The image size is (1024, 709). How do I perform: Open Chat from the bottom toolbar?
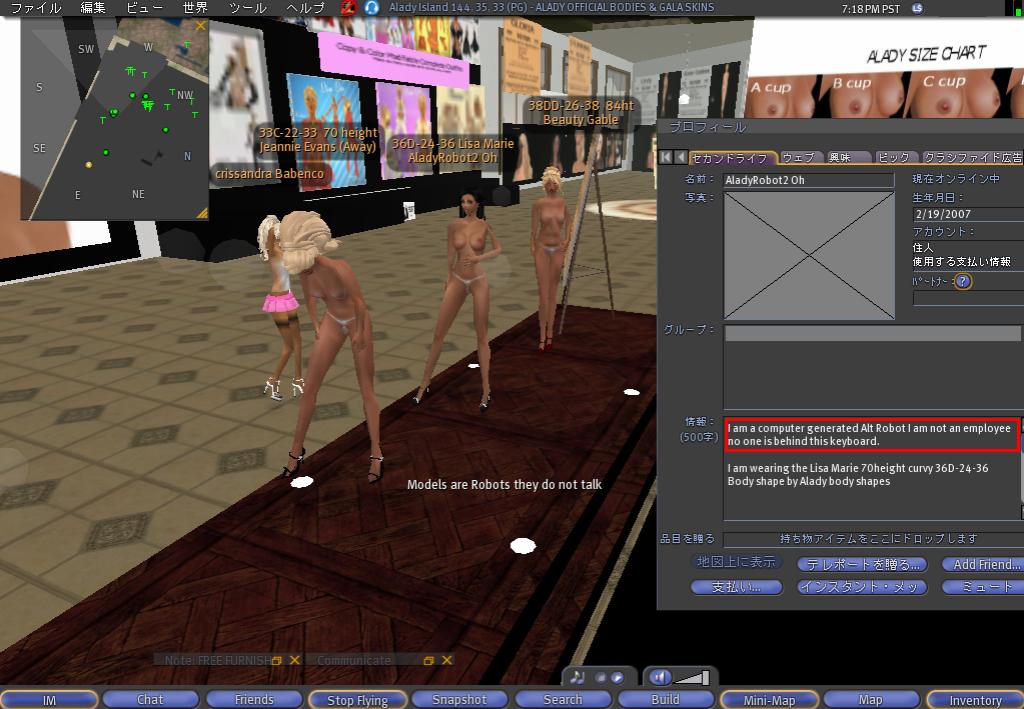pyautogui.click(x=150, y=700)
